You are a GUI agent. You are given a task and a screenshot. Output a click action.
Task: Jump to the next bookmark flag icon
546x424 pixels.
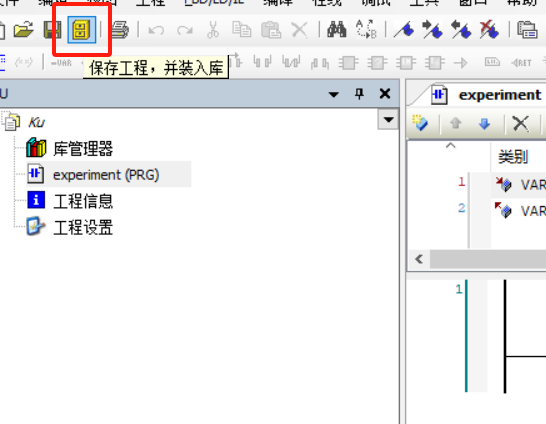[432, 30]
